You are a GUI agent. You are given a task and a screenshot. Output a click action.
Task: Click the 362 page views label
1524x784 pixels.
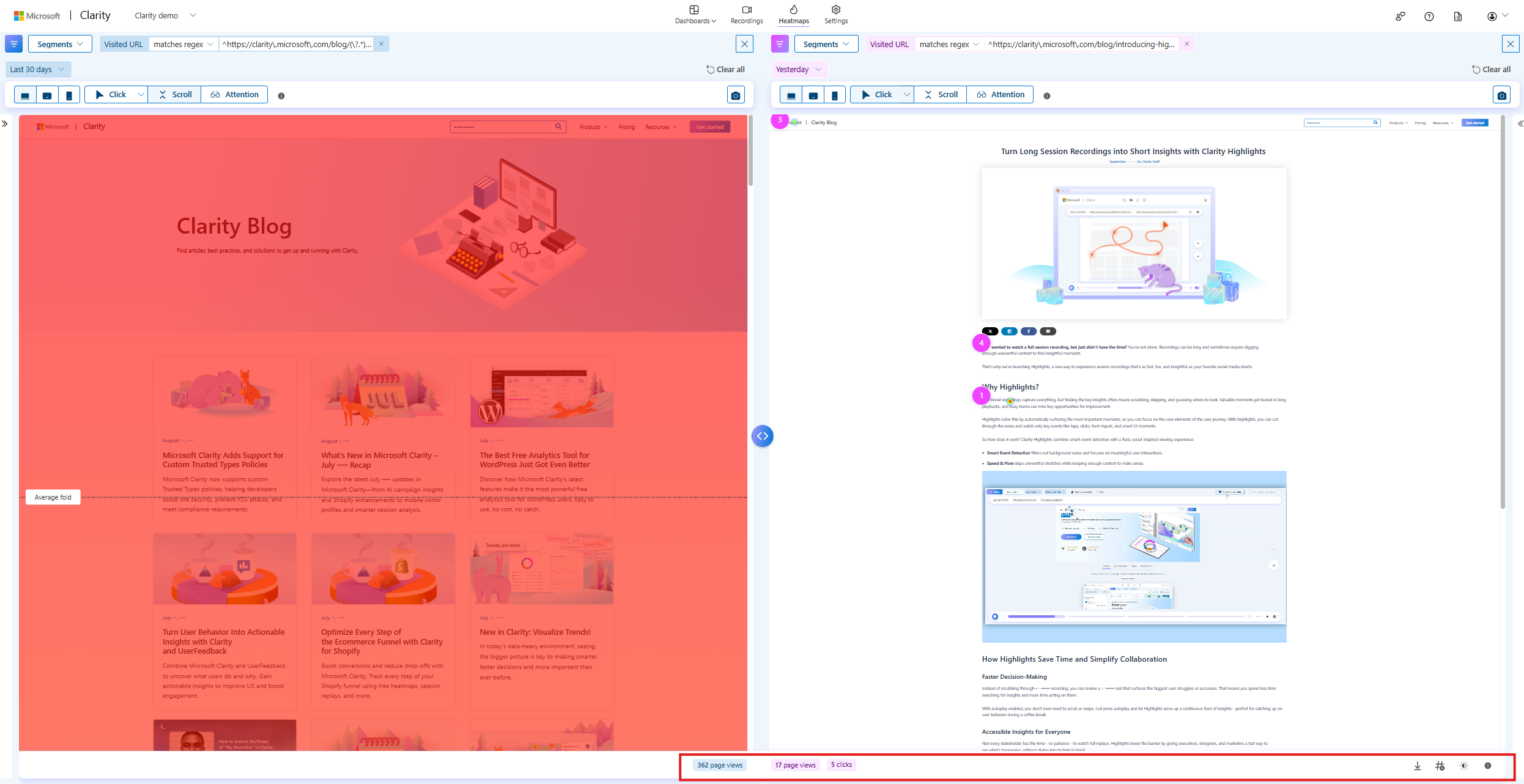click(720, 765)
